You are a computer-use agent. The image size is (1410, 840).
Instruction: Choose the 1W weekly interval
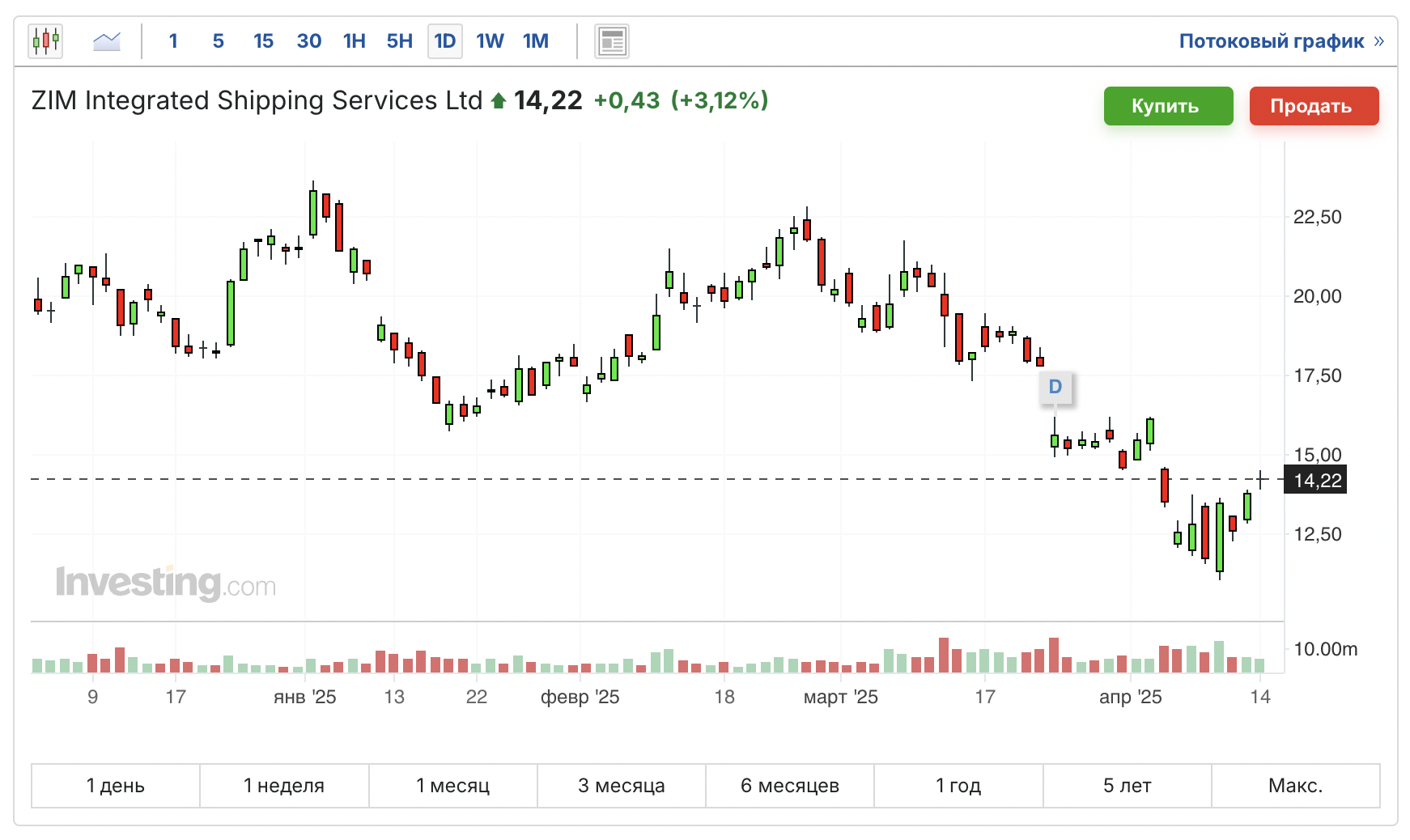point(490,41)
